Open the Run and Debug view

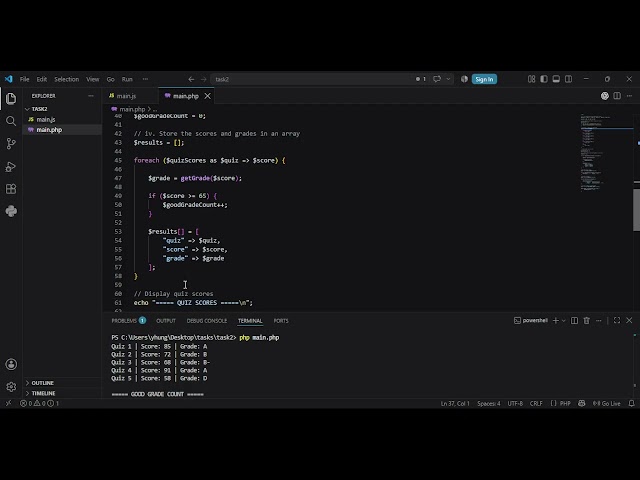11,167
